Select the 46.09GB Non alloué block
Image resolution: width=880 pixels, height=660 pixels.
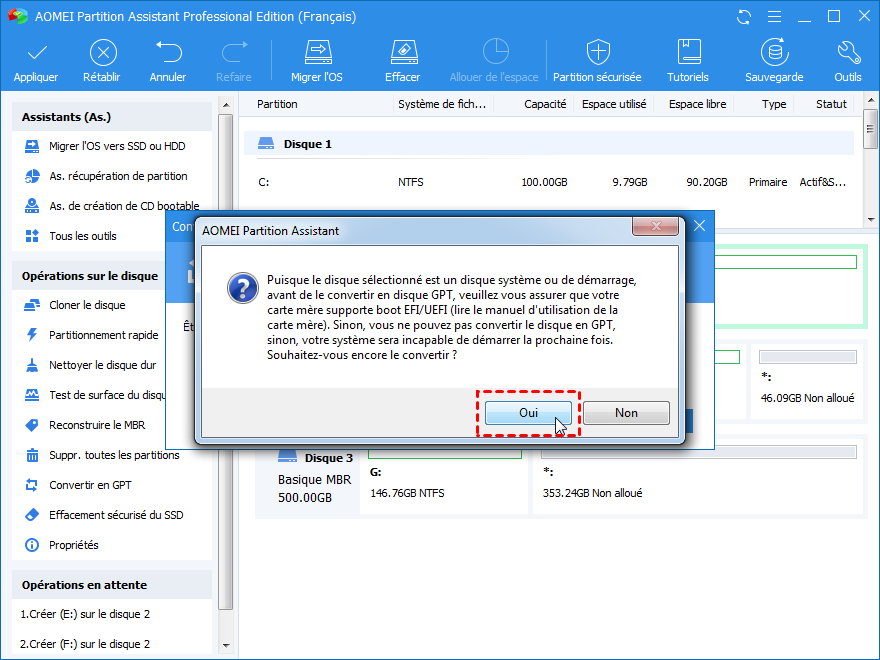click(807, 382)
